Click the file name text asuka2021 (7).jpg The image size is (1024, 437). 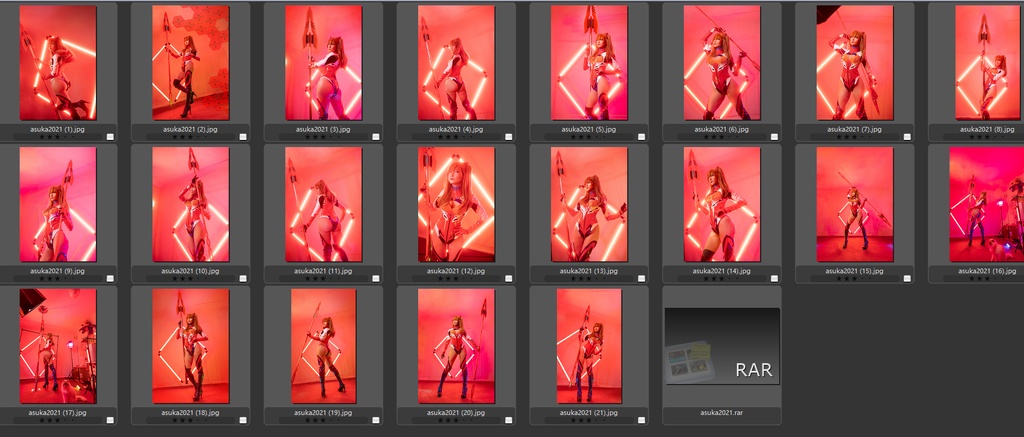coord(854,129)
